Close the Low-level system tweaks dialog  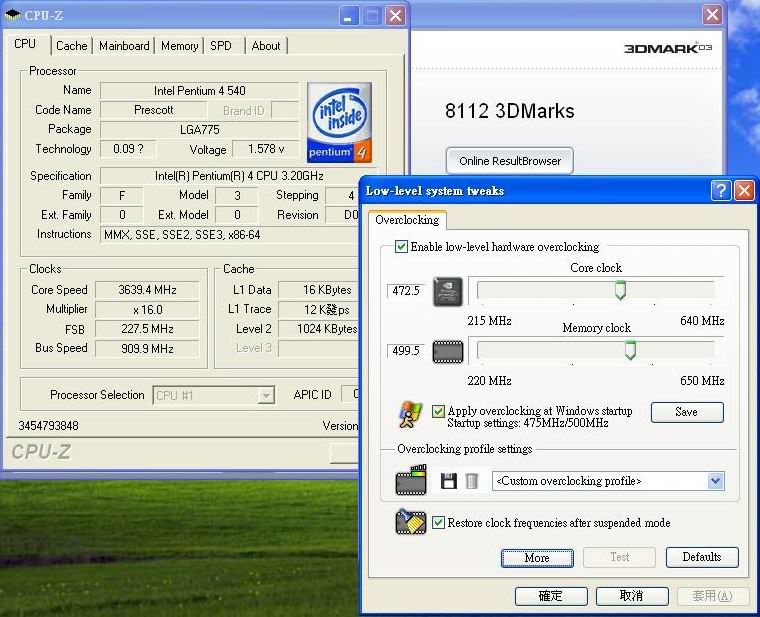coord(744,190)
